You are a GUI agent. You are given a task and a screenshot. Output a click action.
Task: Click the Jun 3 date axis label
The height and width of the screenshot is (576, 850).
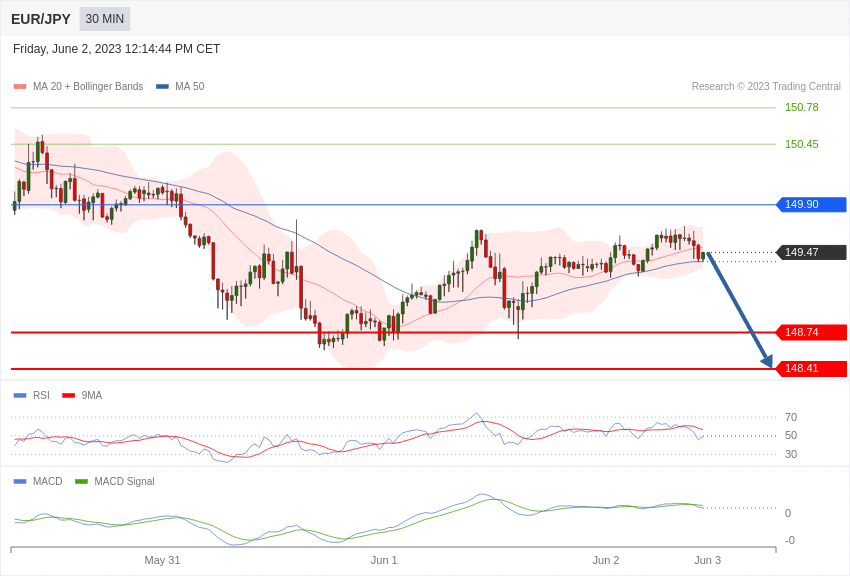pyautogui.click(x=707, y=560)
